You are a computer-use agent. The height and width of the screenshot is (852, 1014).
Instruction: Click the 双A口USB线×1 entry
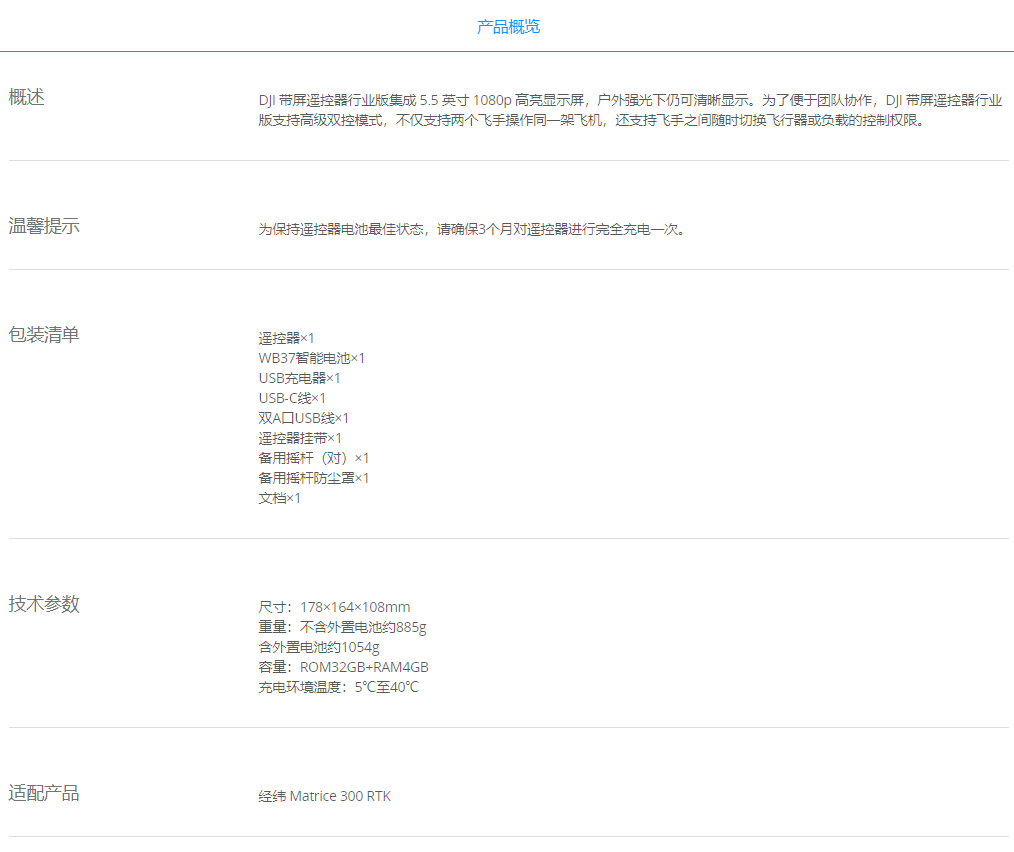tap(303, 418)
